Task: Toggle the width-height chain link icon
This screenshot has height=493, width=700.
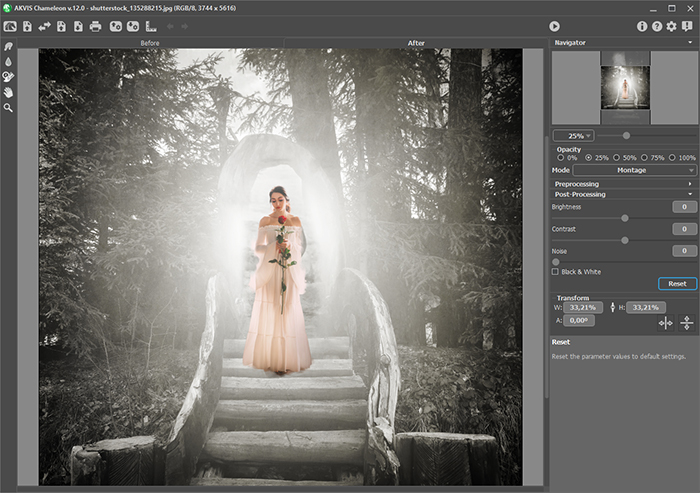Action: pyautogui.click(x=612, y=307)
